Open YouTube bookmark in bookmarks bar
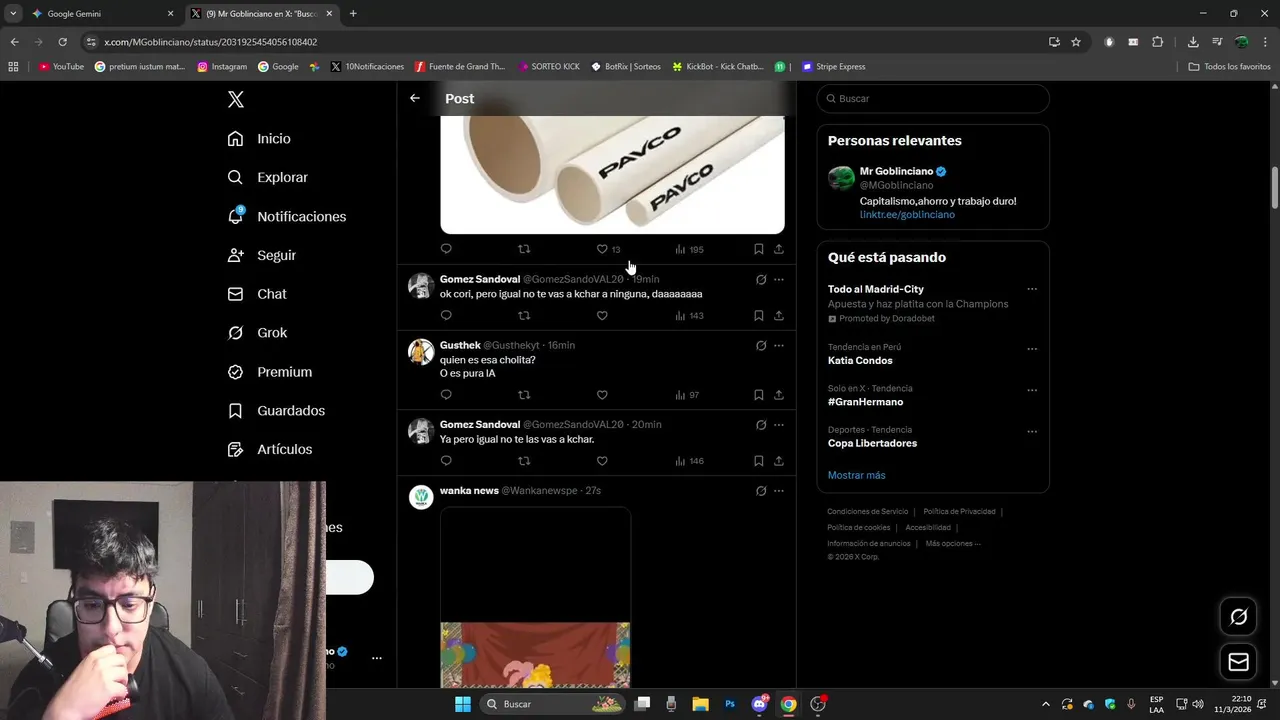This screenshot has height=720, width=1280. [61, 67]
